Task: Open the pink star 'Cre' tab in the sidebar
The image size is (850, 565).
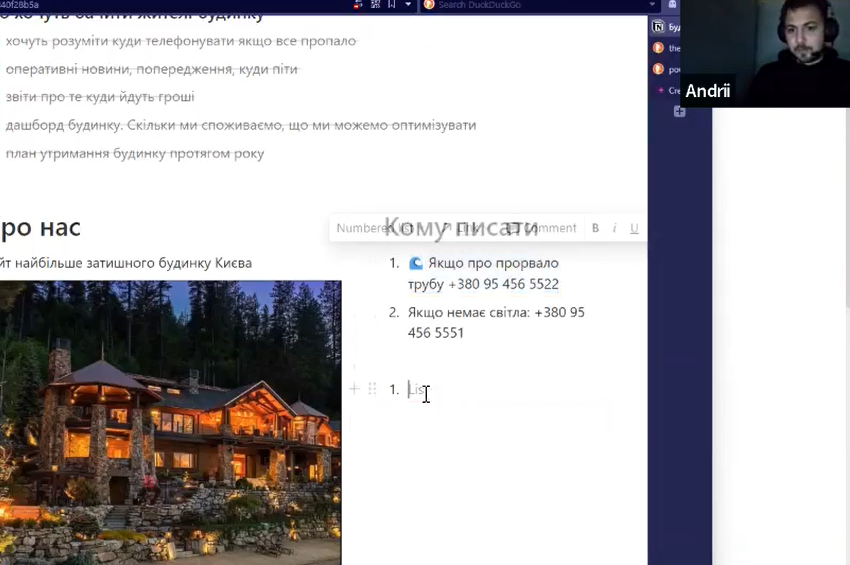Action: click(662, 91)
